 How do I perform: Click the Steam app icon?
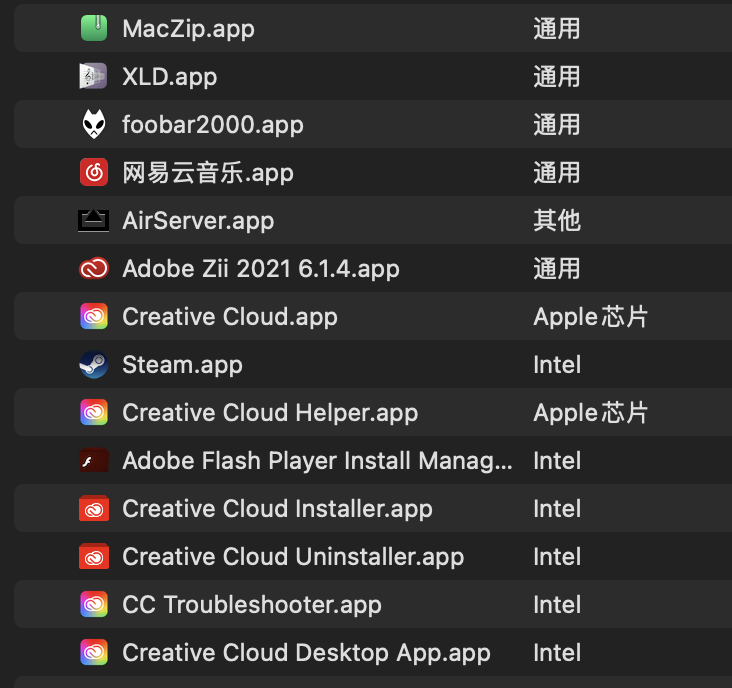[93, 365]
